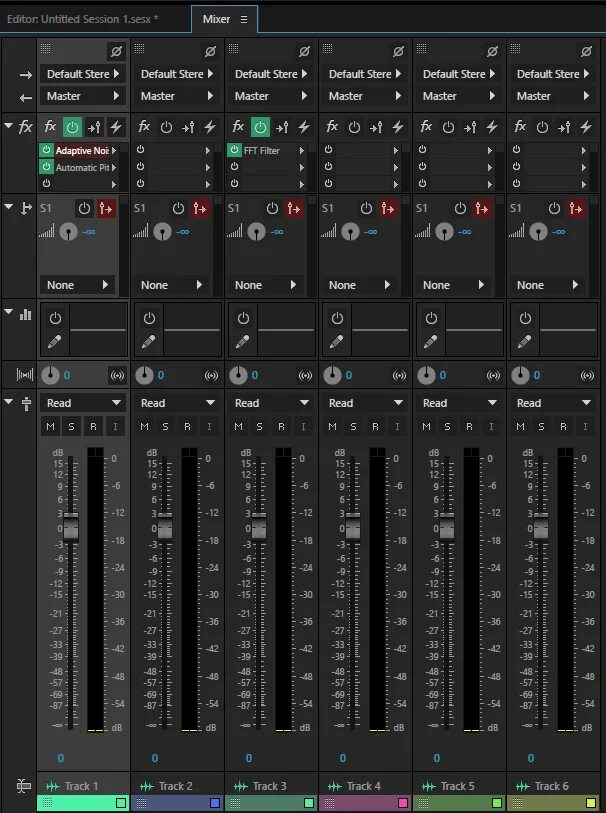
Task: Open EQ editor pencil on Track 3
Action: (243, 342)
